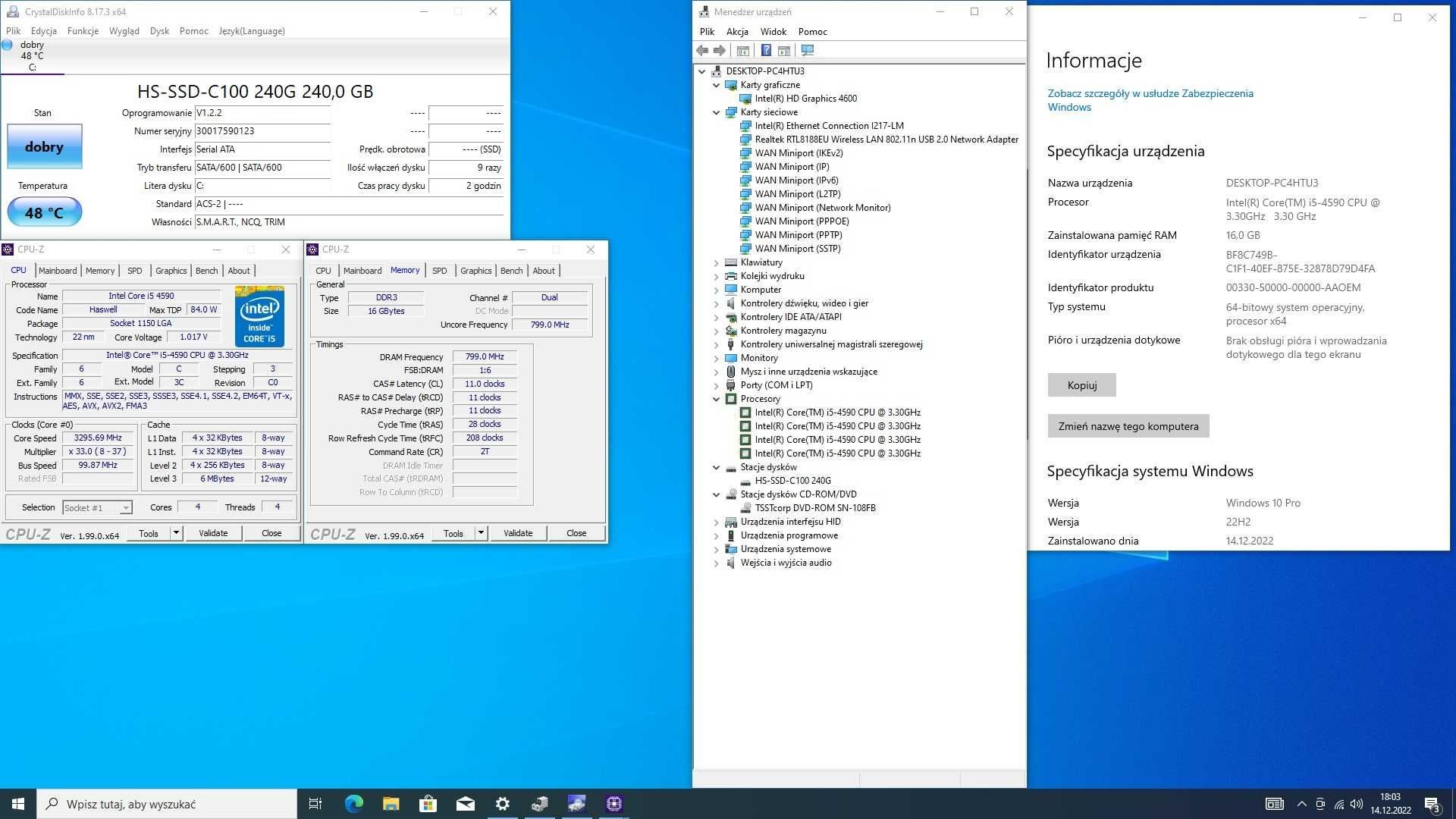
Task: Click Validate in left CPU-Z window
Action: pos(213,533)
